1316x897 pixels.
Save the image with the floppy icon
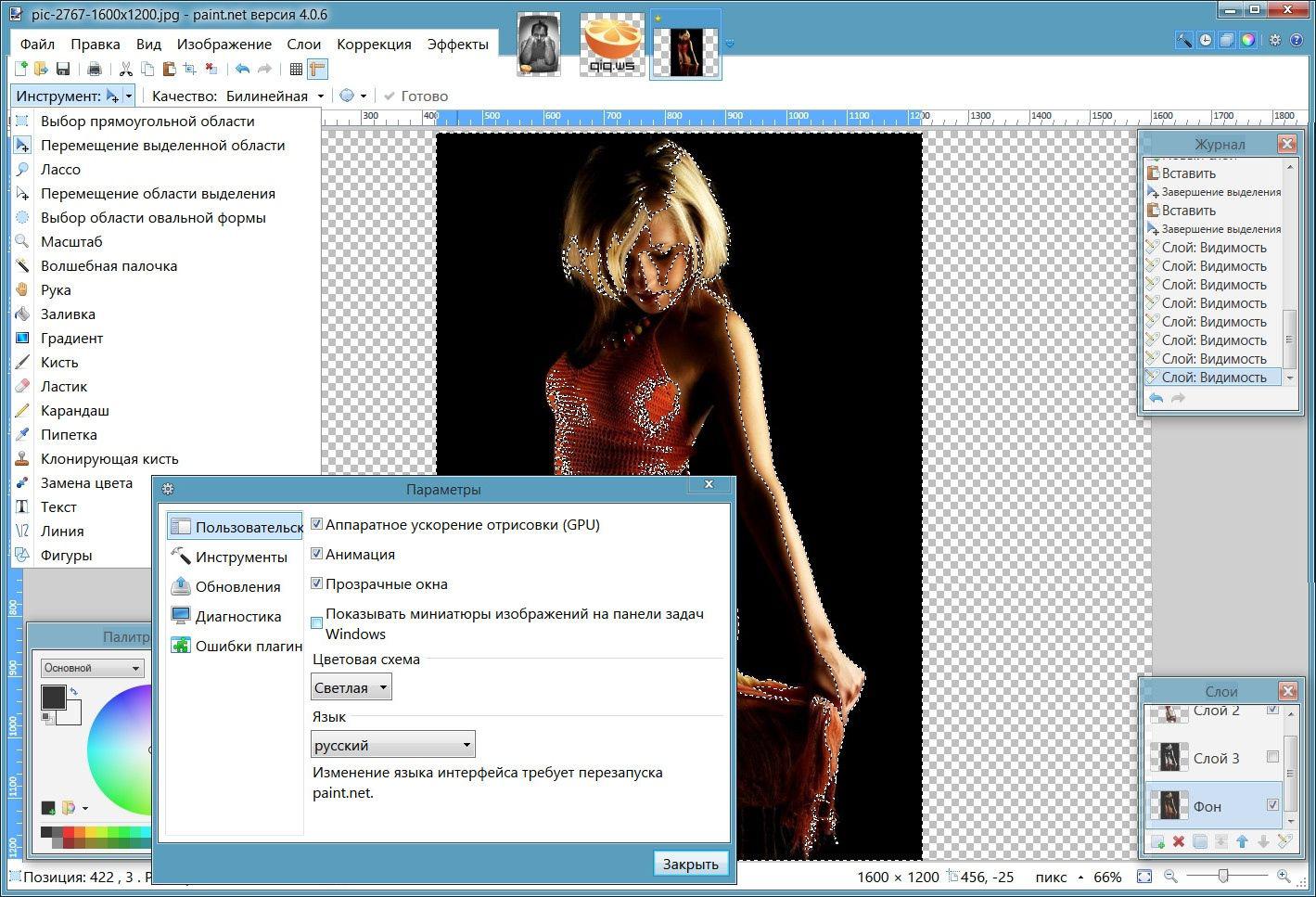point(63,69)
